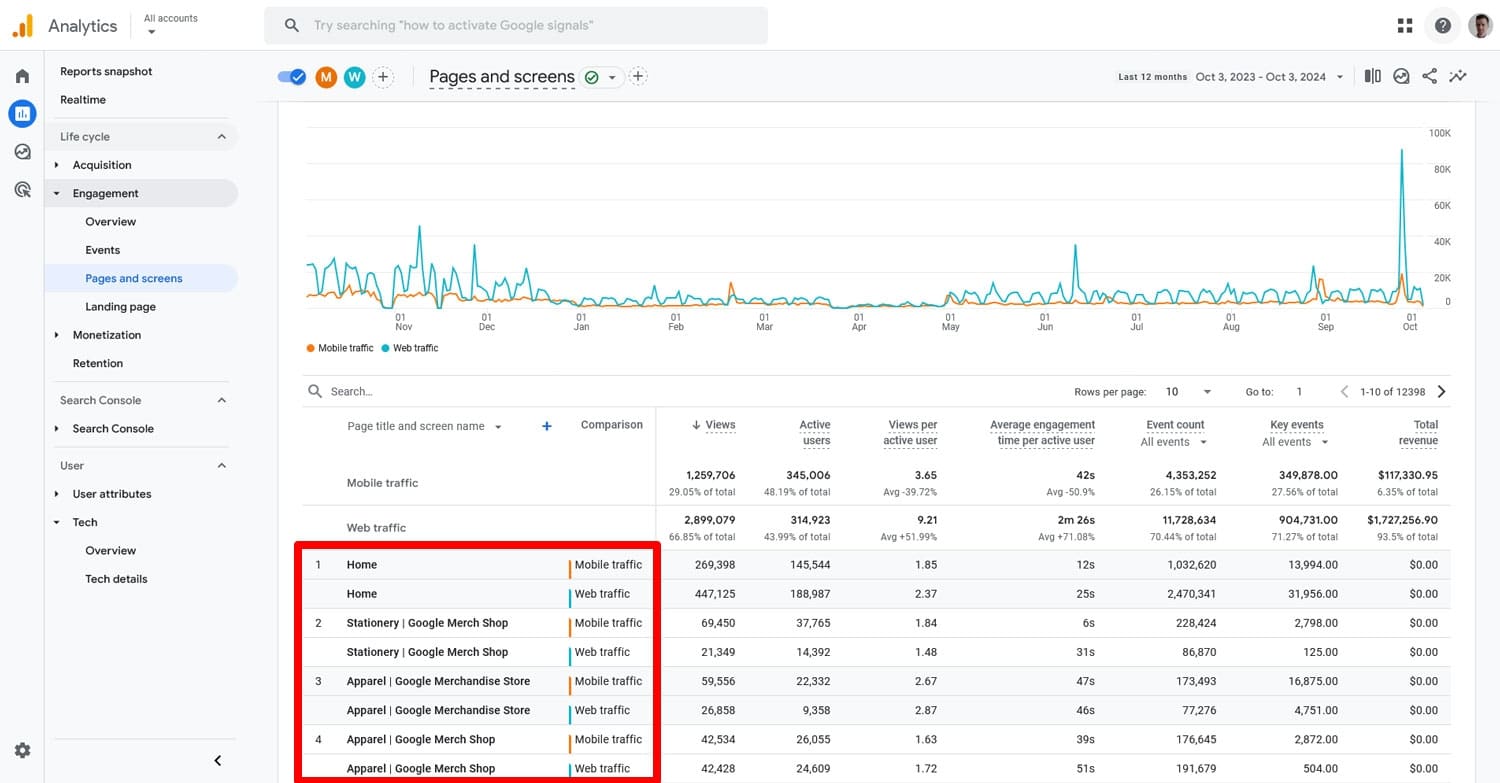The width and height of the screenshot is (1500, 783).
Task: Open the Google apps launcher grid
Action: pos(1405,25)
